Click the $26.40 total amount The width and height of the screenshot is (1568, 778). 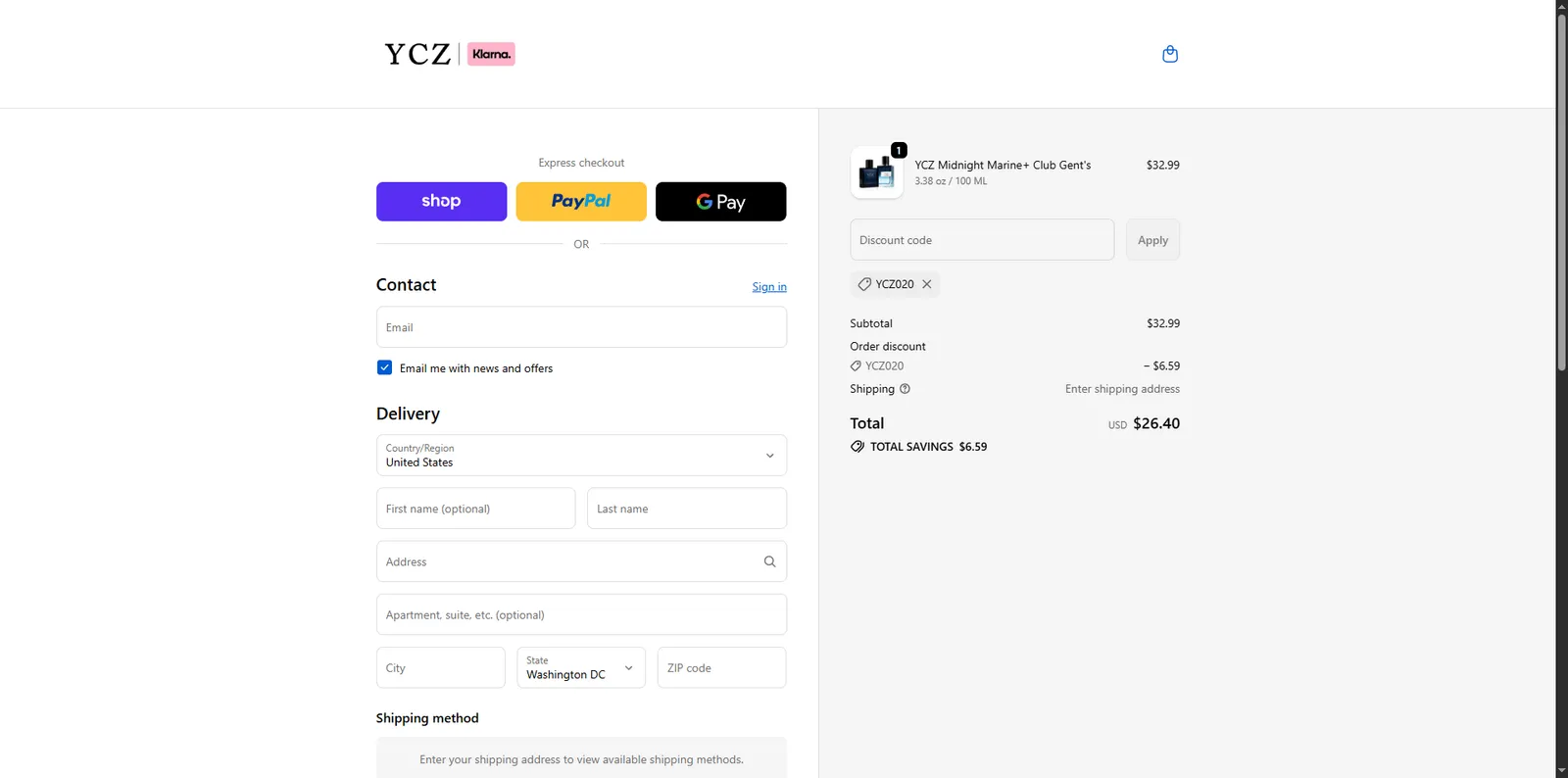(1156, 423)
